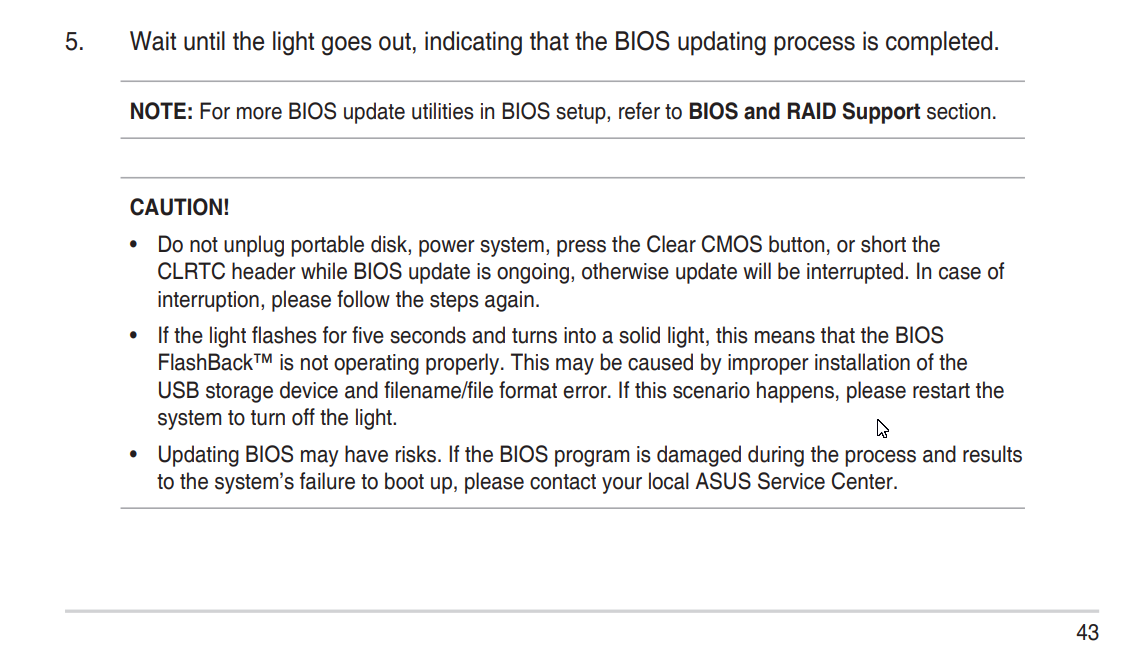Click the phrase system to turn off the light

pos(277,418)
